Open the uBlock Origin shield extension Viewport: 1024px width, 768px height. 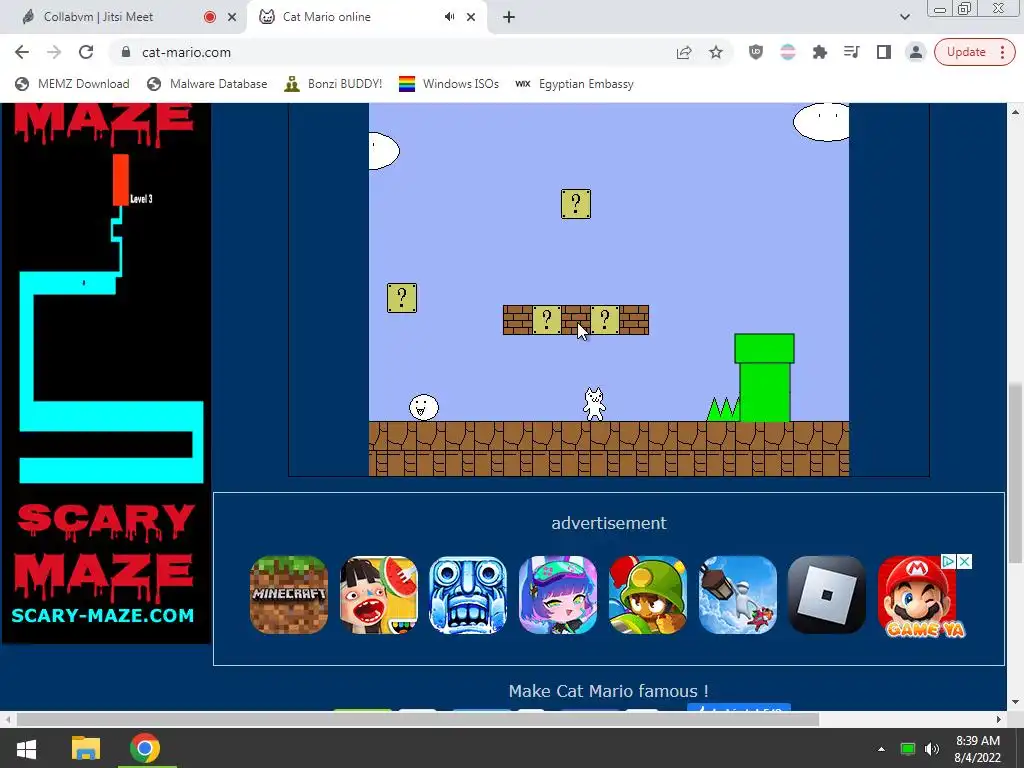point(756,52)
